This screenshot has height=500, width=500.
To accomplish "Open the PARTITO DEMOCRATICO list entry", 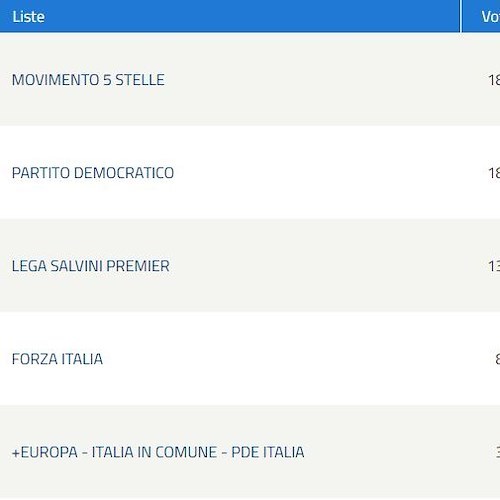I will tap(93, 173).
